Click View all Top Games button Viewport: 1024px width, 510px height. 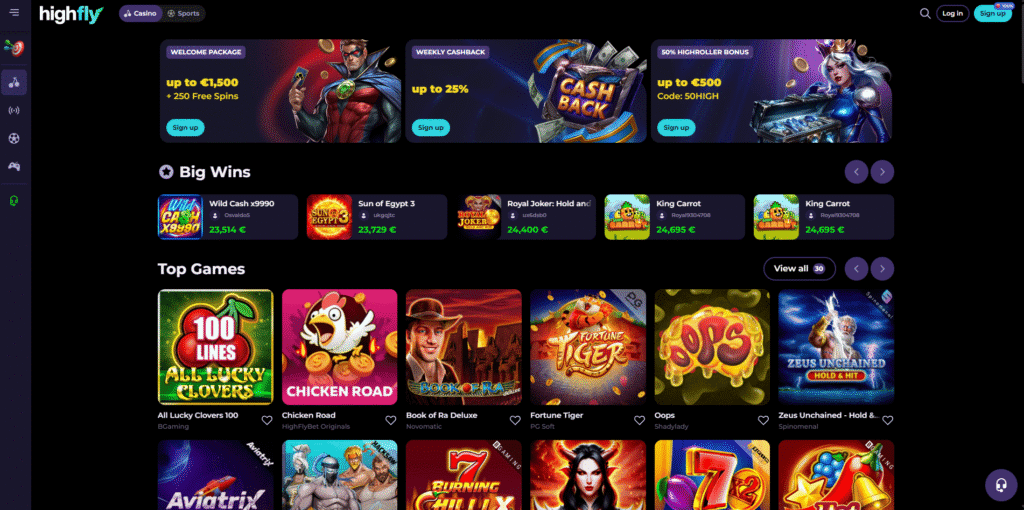click(799, 268)
